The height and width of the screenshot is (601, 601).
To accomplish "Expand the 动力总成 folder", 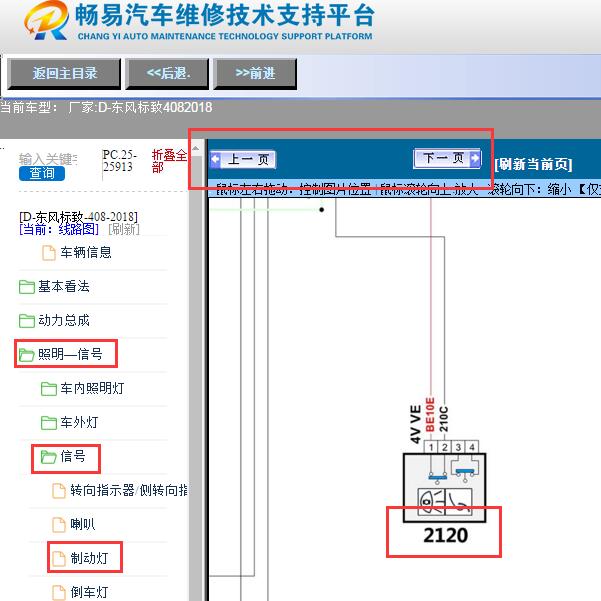I will pyautogui.click(x=64, y=320).
